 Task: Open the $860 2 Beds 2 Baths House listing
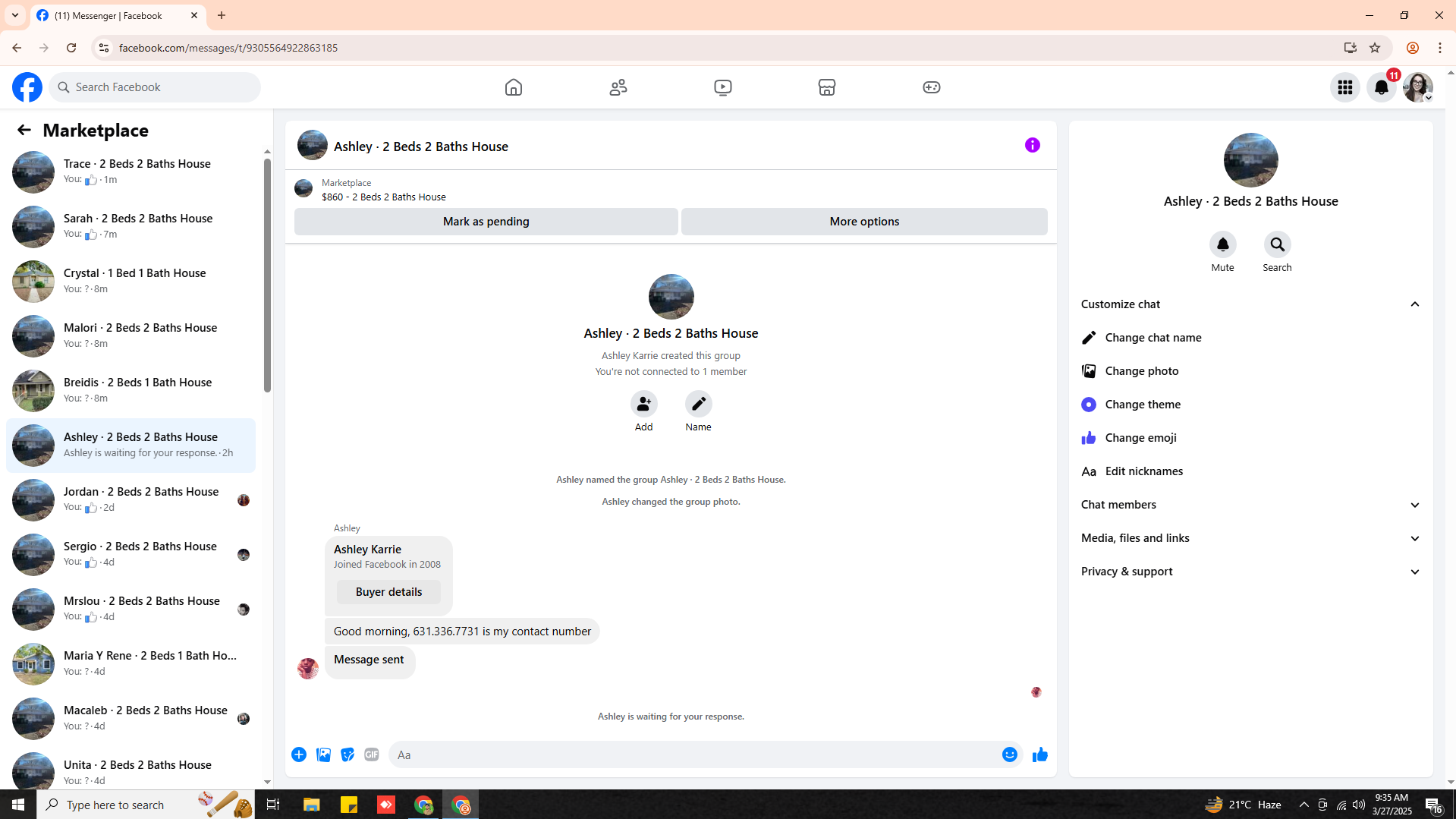383,197
